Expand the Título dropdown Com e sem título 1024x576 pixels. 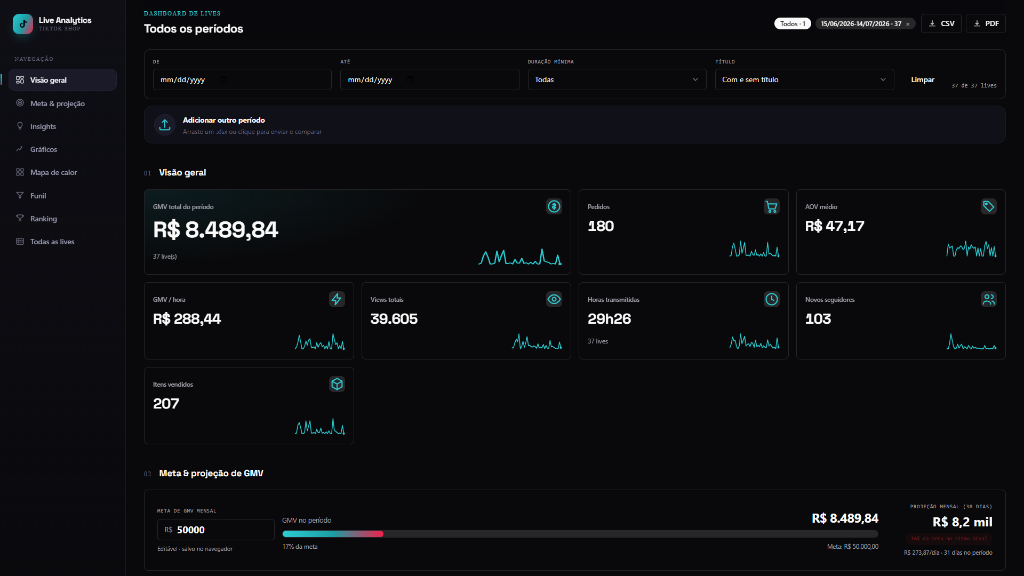click(x=804, y=80)
